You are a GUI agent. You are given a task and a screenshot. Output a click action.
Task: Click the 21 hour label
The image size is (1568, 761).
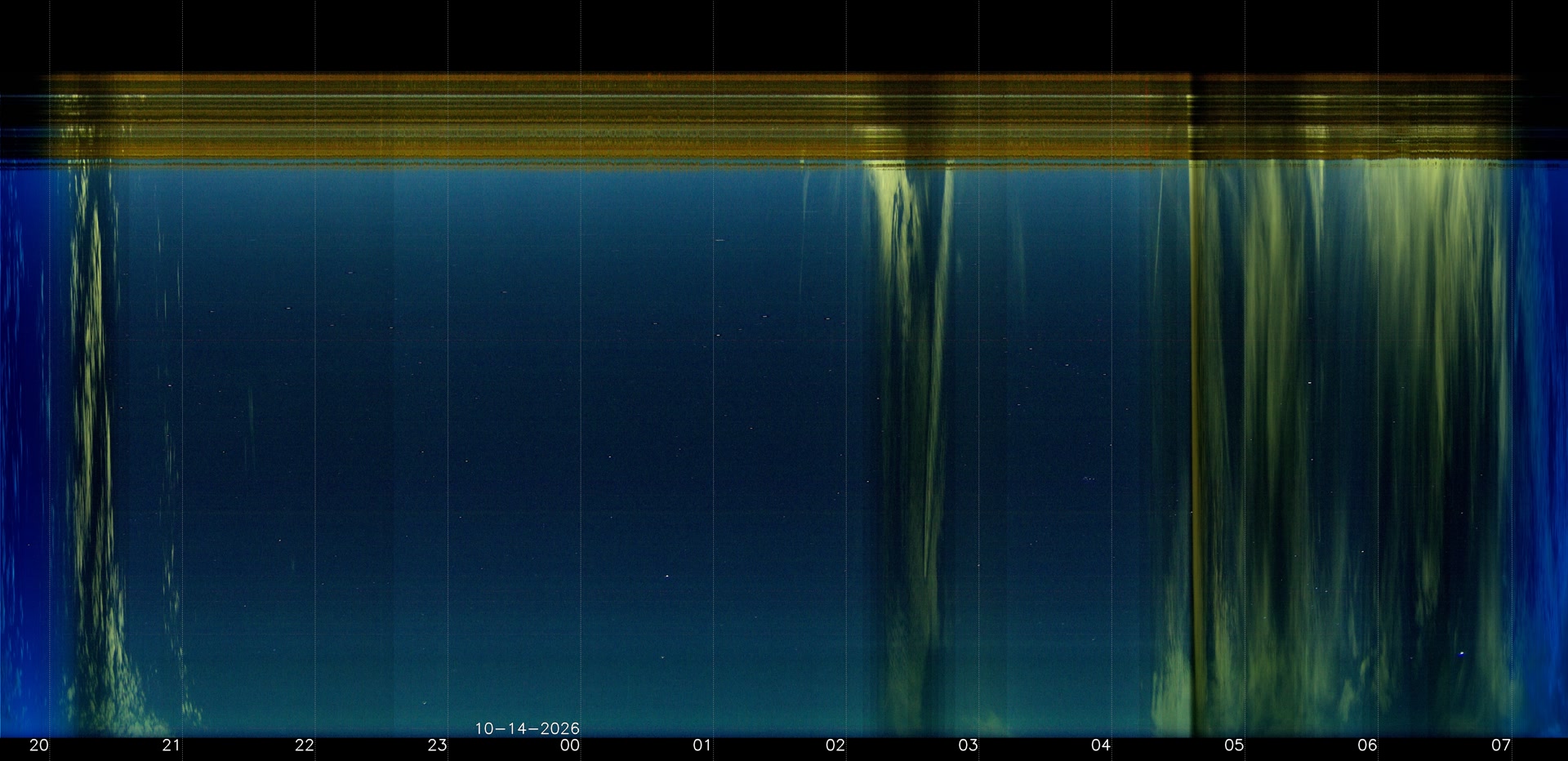(x=171, y=745)
